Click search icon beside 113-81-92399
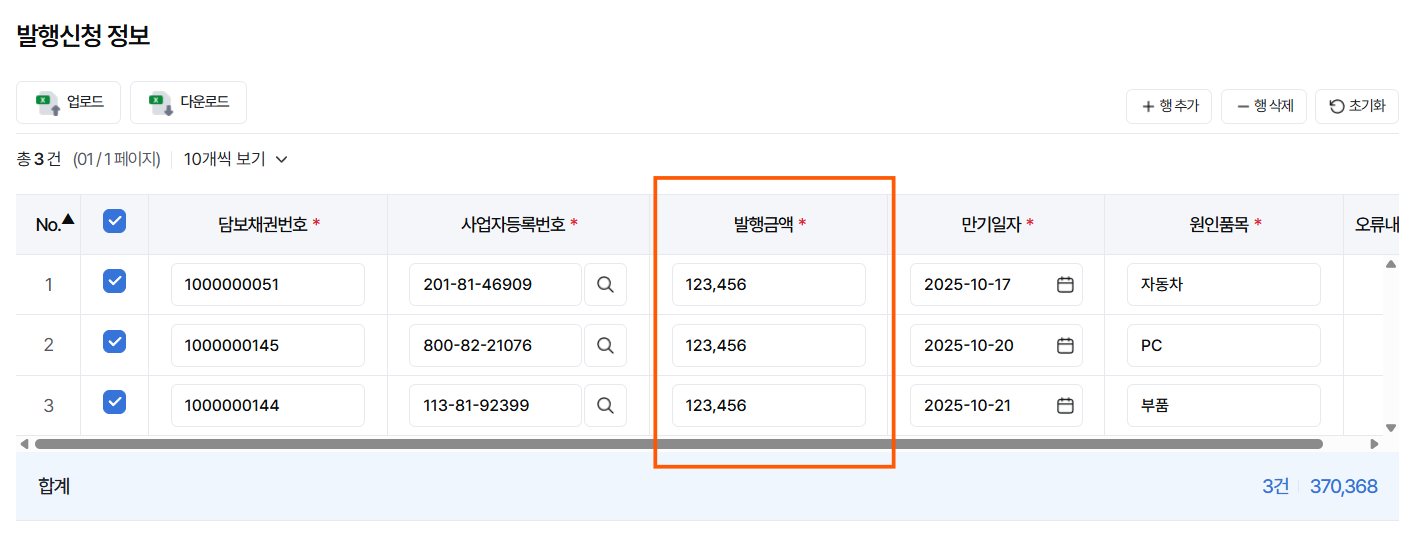This screenshot has width=1415, height=538. pyautogui.click(x=605, y=406)
